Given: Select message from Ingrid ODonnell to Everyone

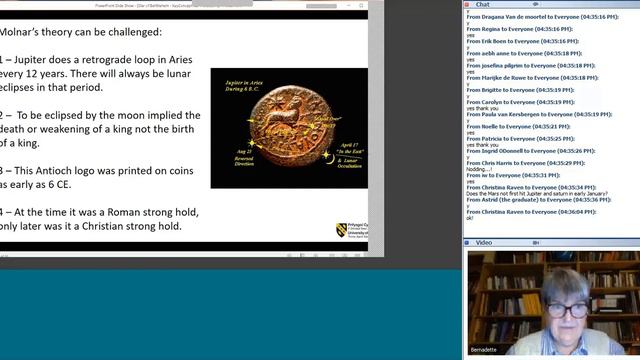Looking at the screenshot, I should point(531,151).
